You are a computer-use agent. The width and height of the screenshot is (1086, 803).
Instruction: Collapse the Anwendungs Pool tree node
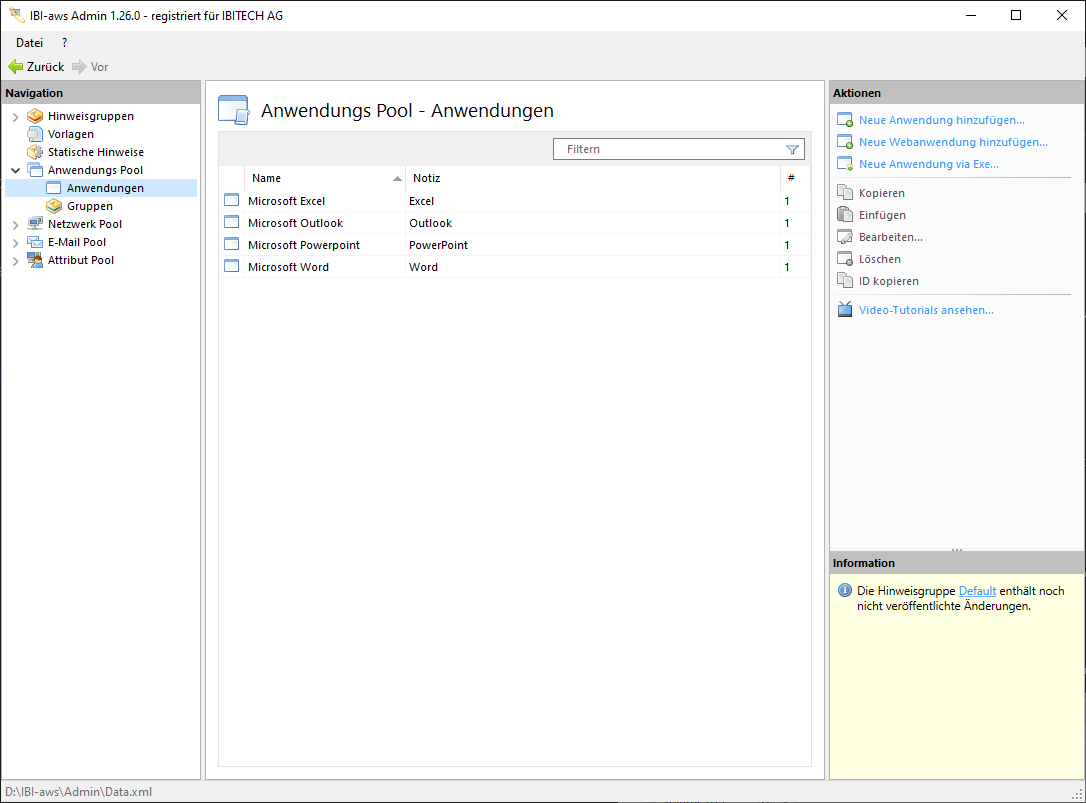point(15,171)
